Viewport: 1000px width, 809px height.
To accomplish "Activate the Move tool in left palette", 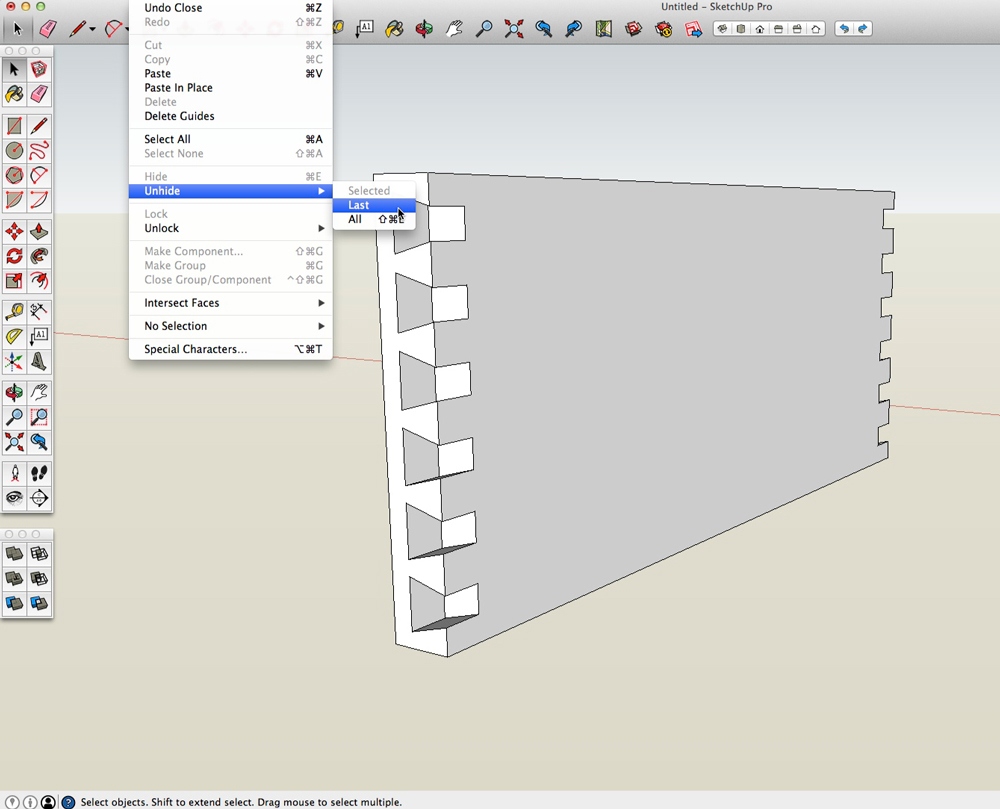I will coord(14,232).
